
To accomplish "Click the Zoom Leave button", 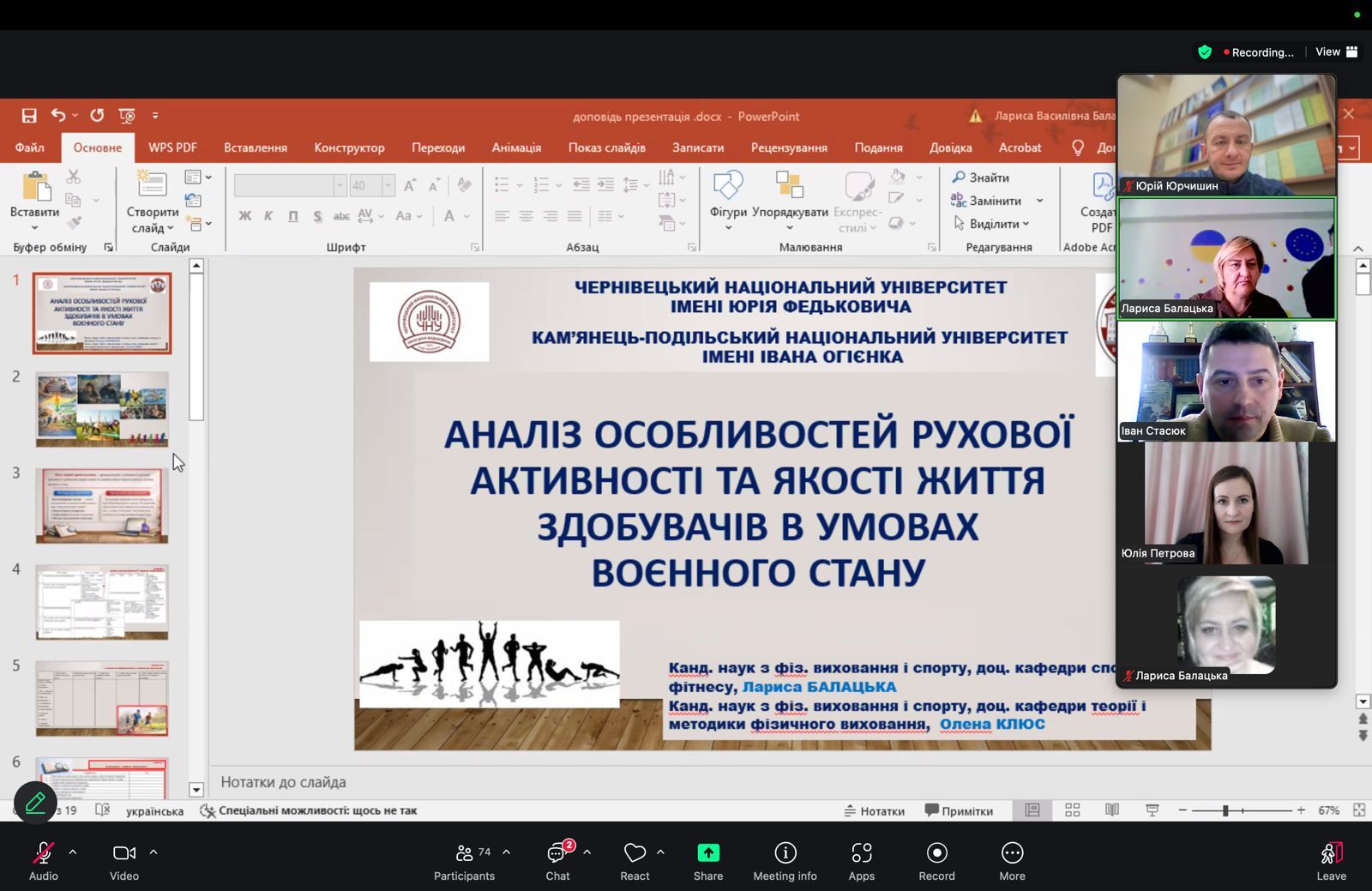I will (1331, 861).
